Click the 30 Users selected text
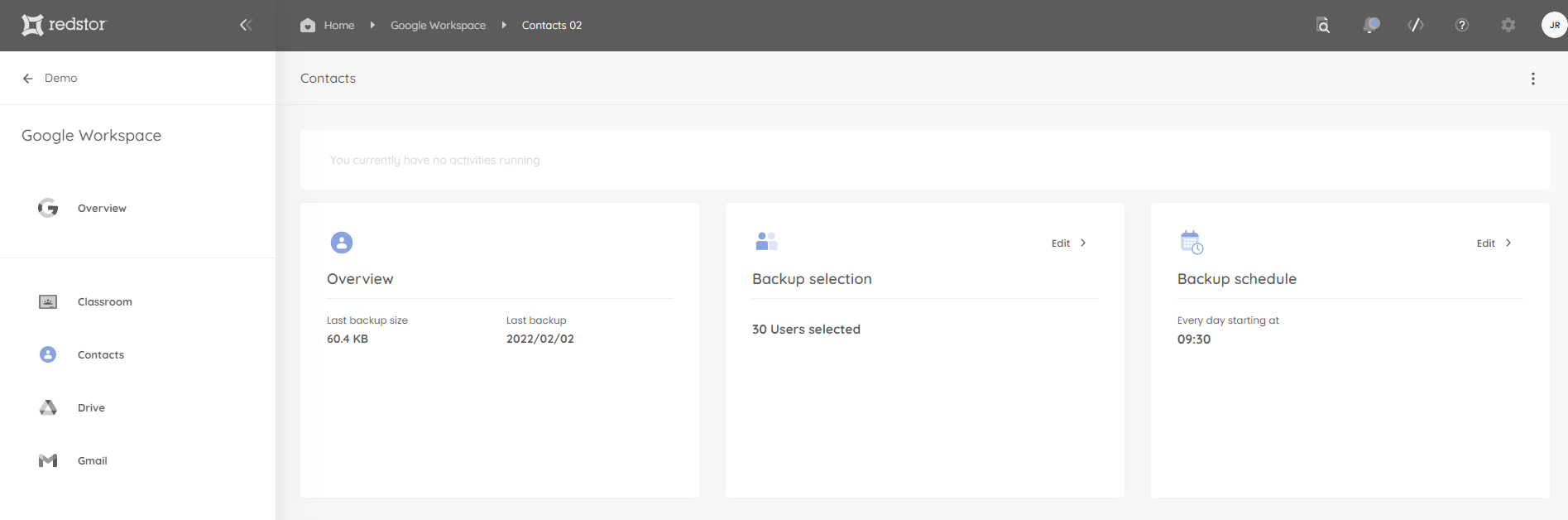This screenshot has height=520, width=1568. click(x=806, y=330)
